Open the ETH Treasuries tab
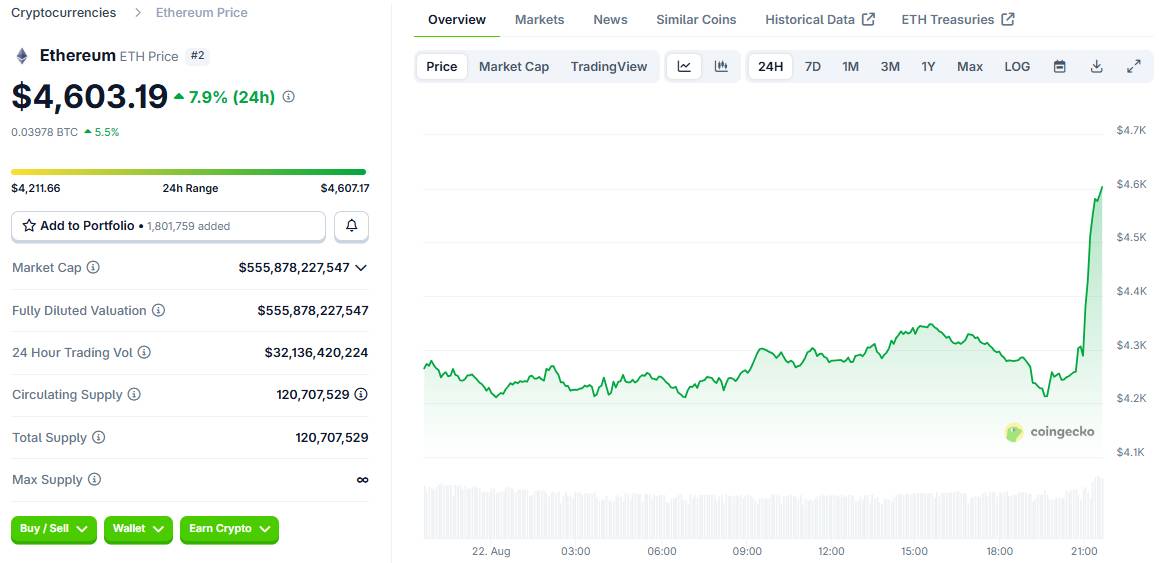Image resolution: width=1159 pixels, height=563 pixels. pyautogui.click(x=958, y=20)
